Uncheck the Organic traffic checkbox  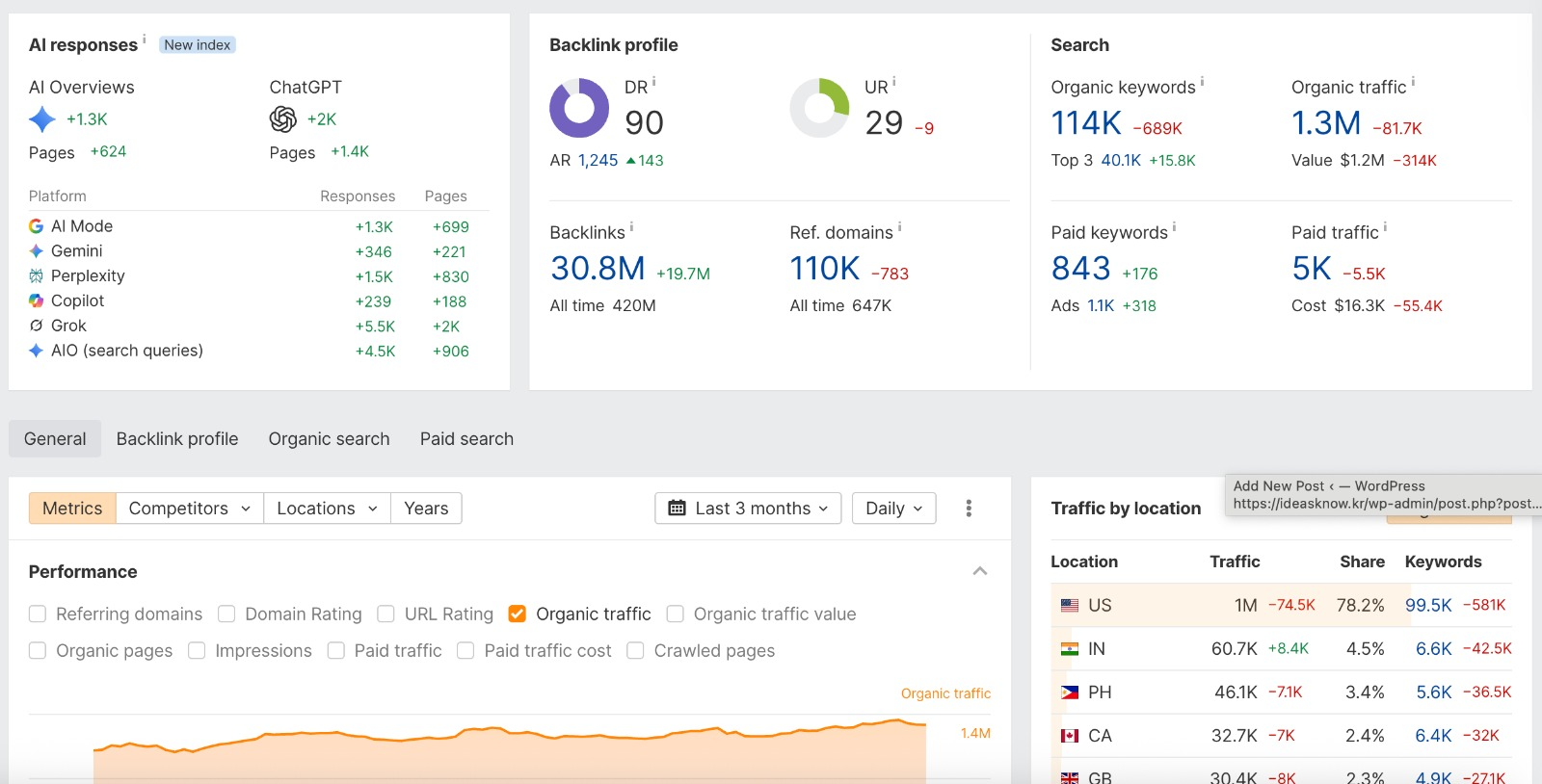tap(518, 614)
